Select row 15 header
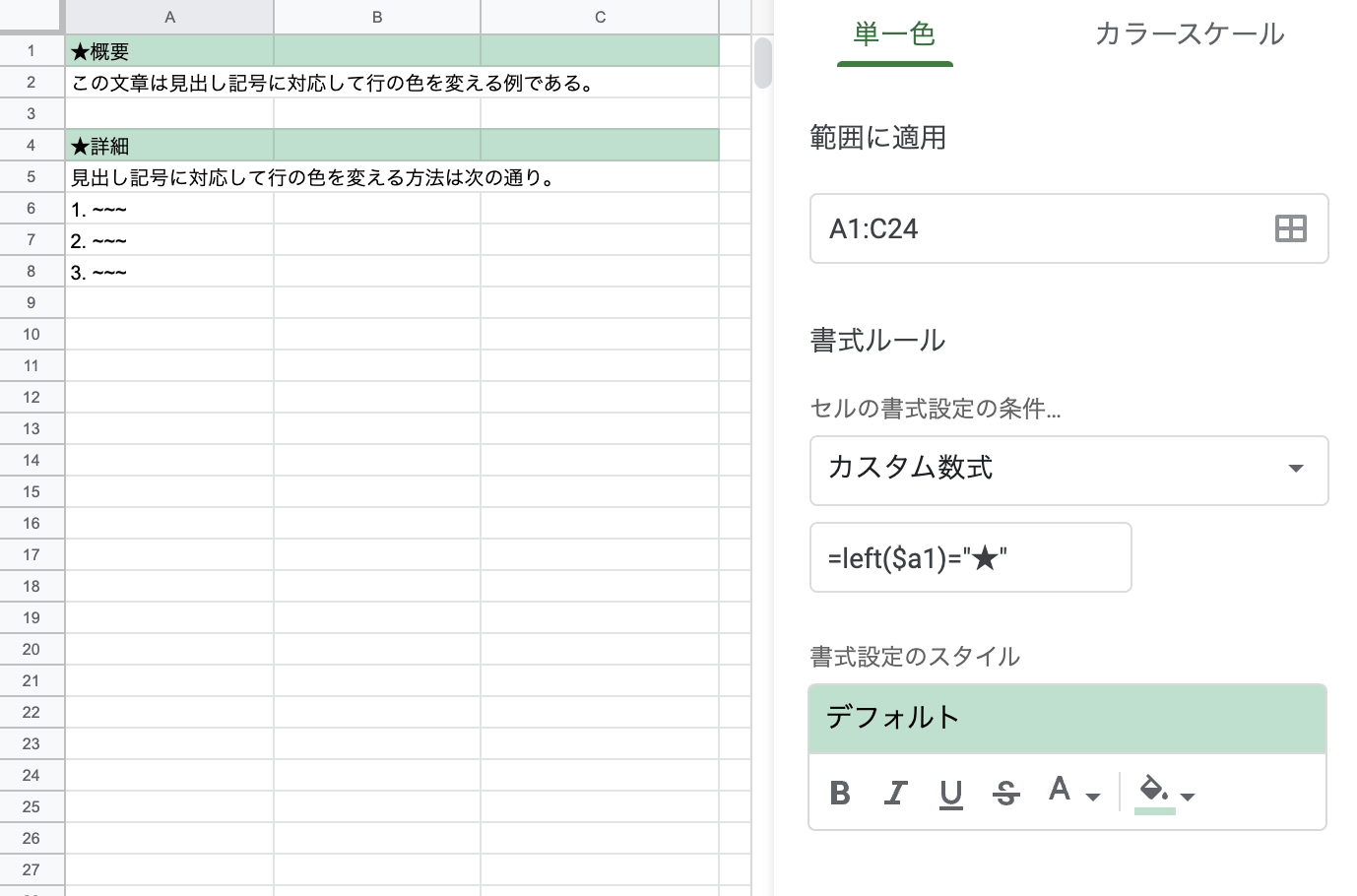This screenshot has width=1357, height=896. pyautogui.click(x=32, y=491)
